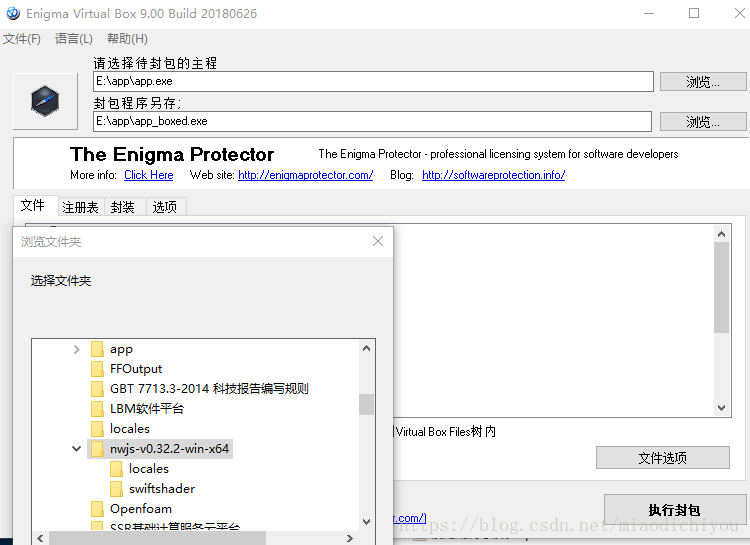The height and width of the screenshot is (545, 750).
Task: Click folder tree scroll right arrow
Action: (350, 538)
